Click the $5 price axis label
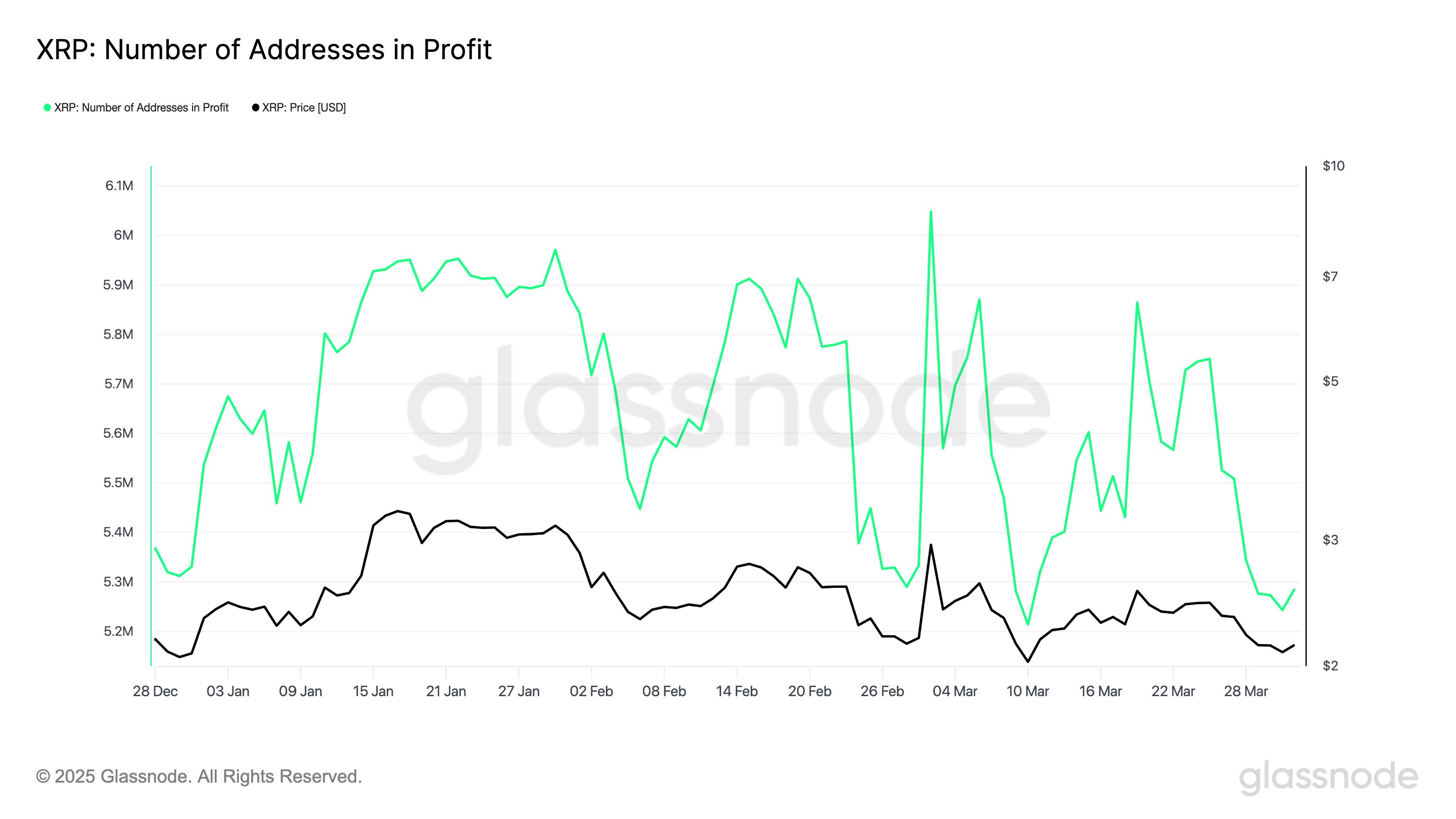The image size is (1456, 819). point(1330,382)
